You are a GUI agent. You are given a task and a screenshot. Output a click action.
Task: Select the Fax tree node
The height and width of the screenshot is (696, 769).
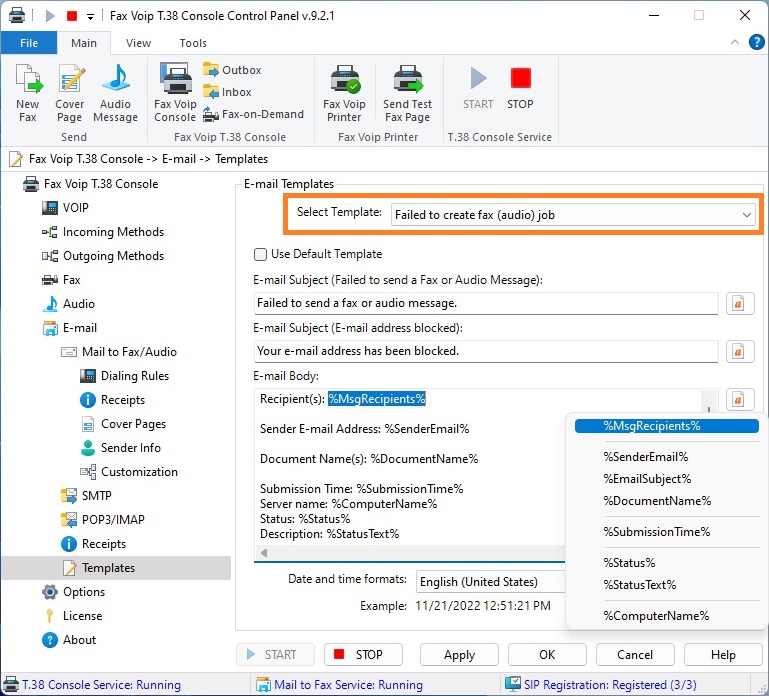(61, 280)
